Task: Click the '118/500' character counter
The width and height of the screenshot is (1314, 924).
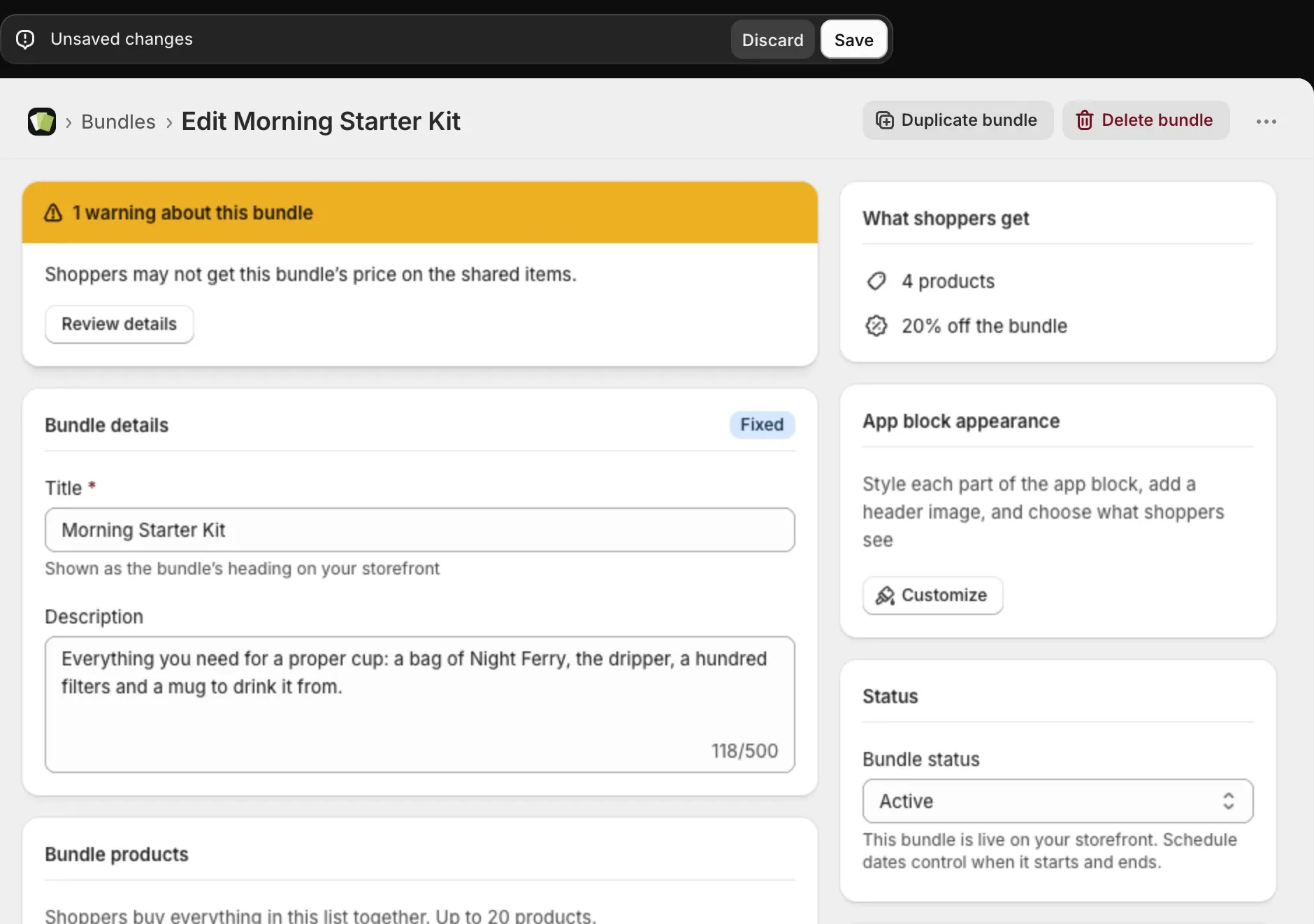Action: pos(744,751)
